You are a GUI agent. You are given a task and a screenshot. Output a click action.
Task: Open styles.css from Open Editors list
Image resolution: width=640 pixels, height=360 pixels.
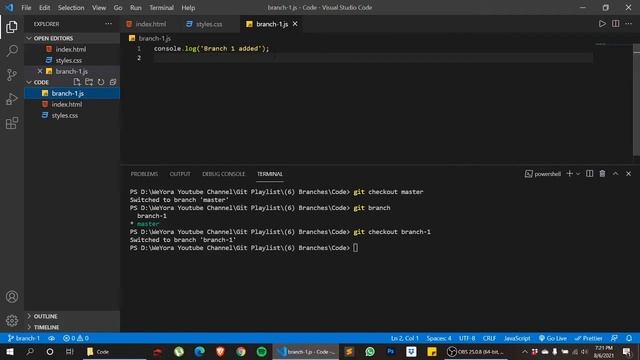(72, 60)
